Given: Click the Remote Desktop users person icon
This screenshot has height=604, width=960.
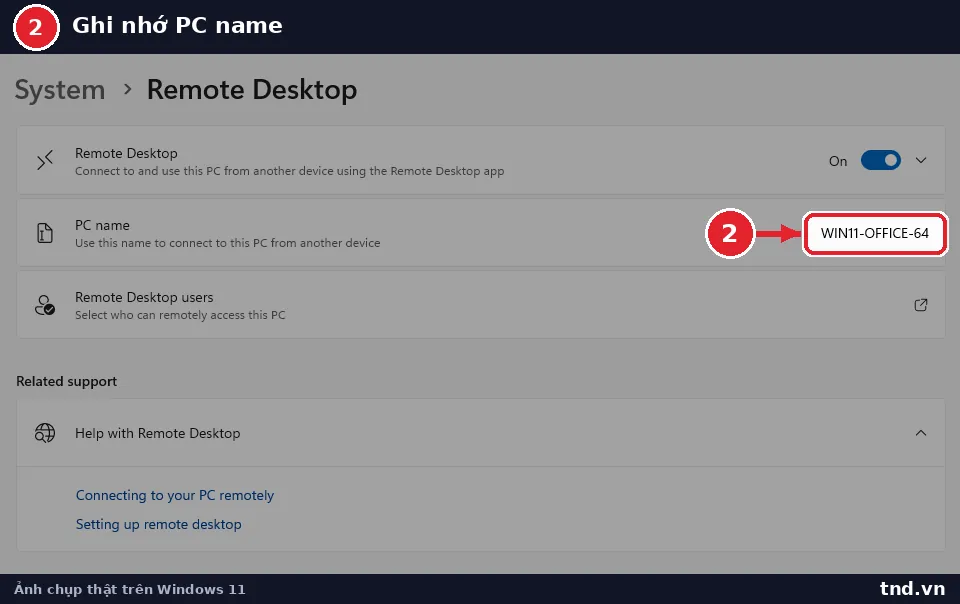Looking at the screenshot, I should click(x=45, y=305).
